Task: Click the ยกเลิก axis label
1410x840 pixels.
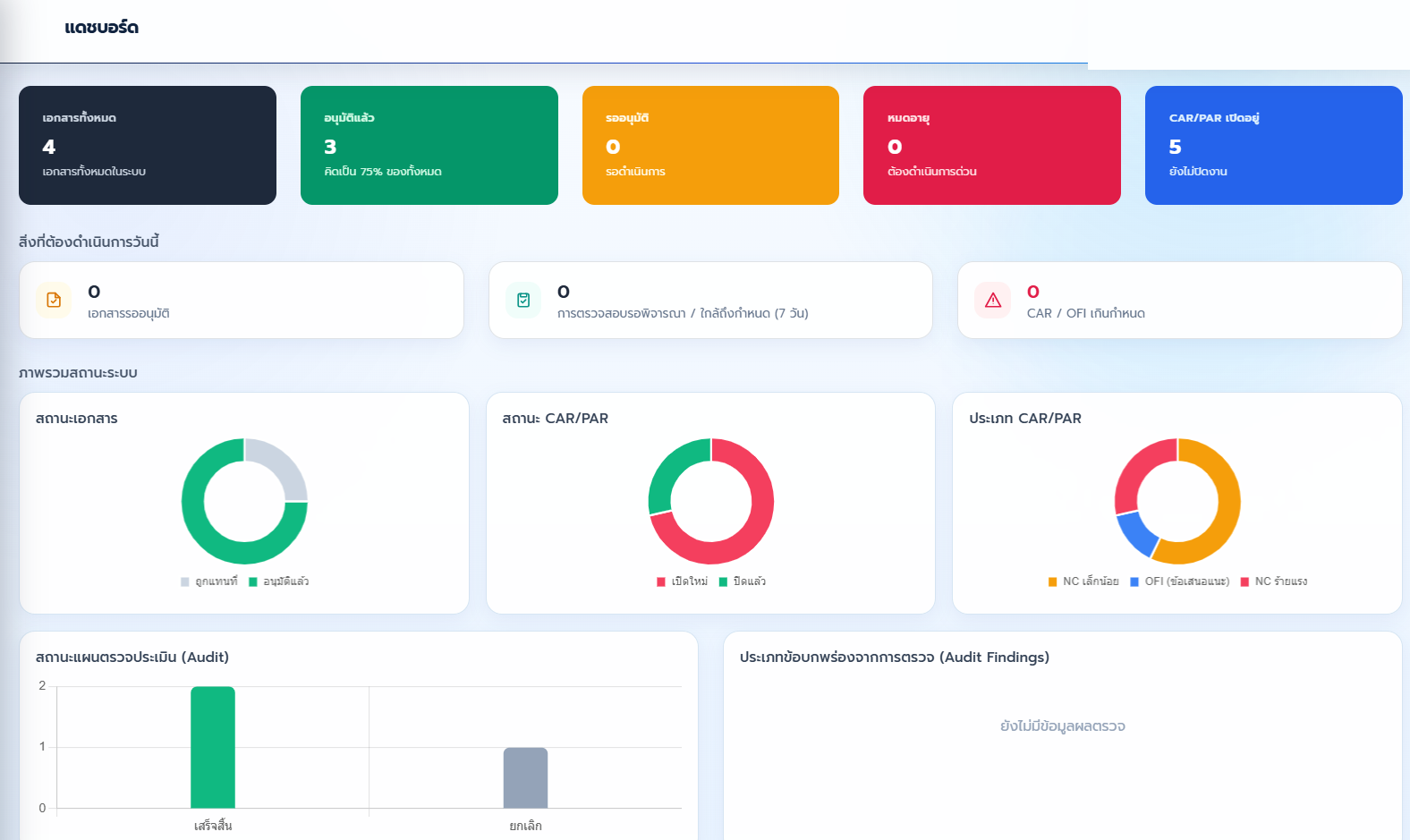Action: point(526,826)
